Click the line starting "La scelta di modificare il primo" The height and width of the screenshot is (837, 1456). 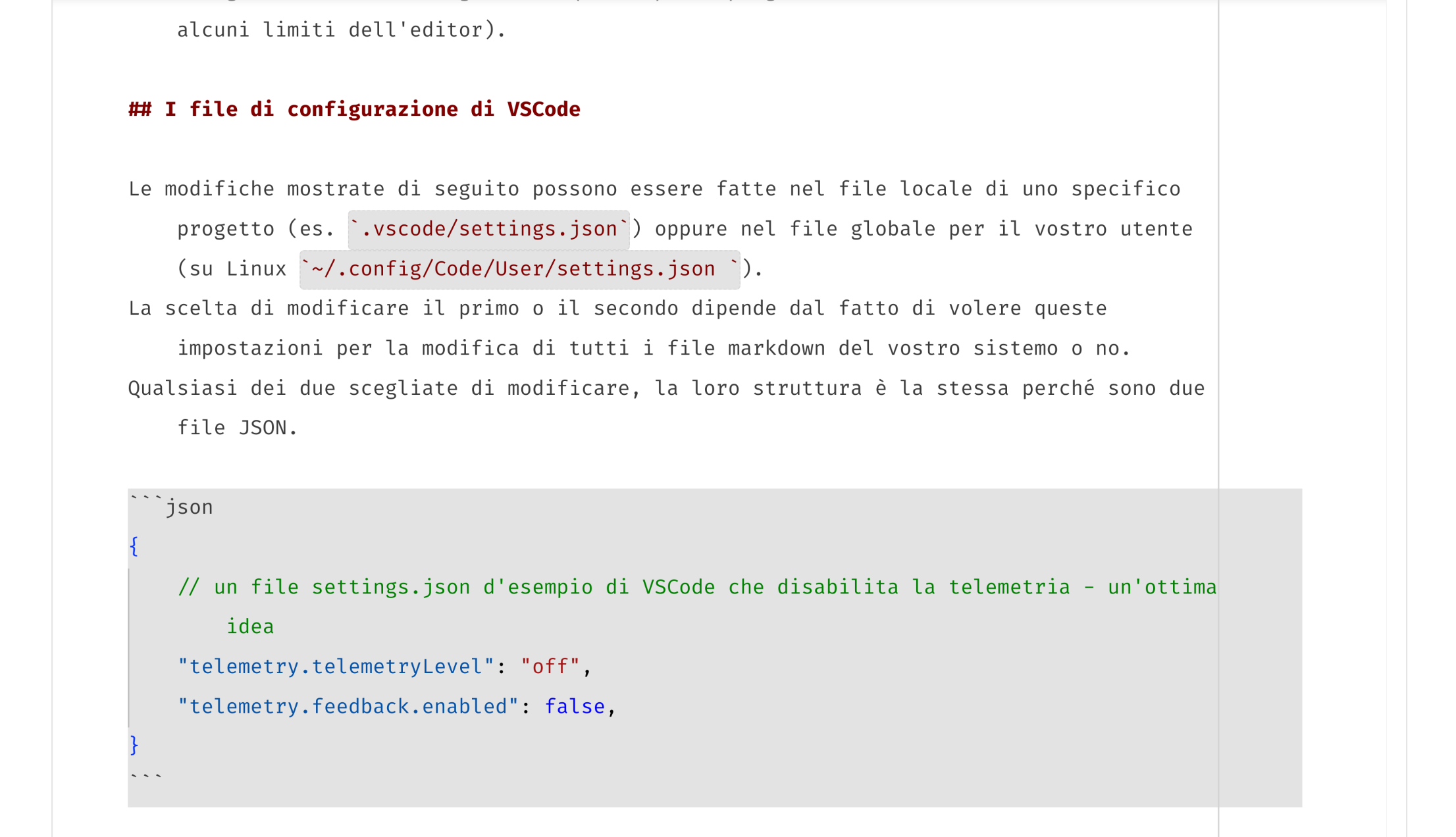click(617, 309)
